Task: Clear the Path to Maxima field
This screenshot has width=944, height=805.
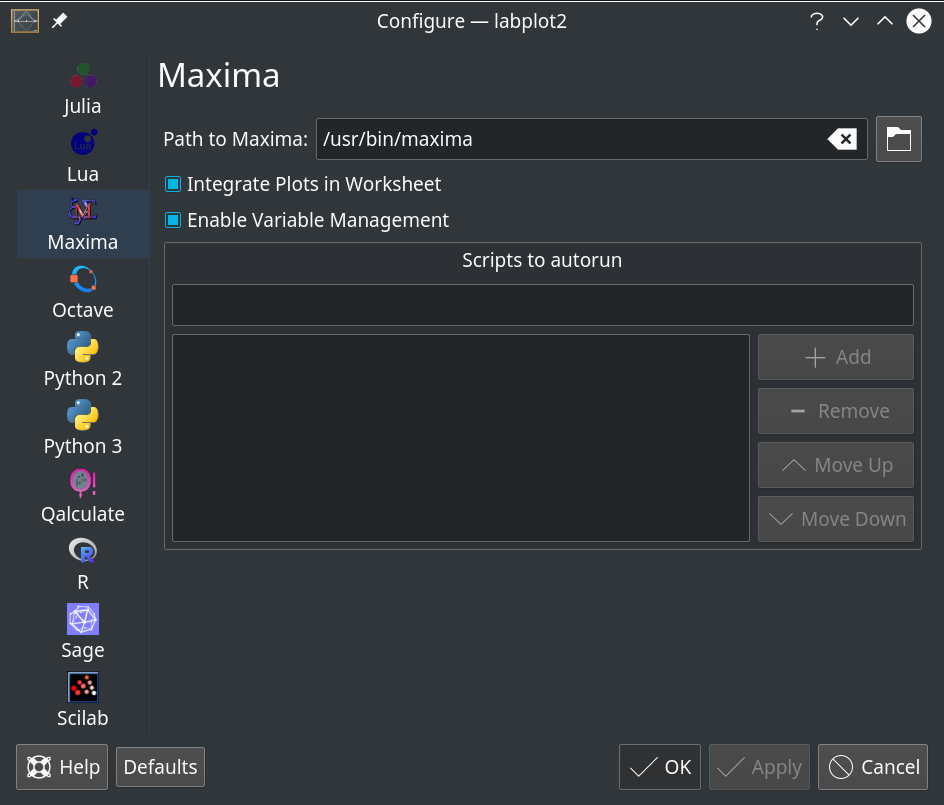Action: [842, 139]
